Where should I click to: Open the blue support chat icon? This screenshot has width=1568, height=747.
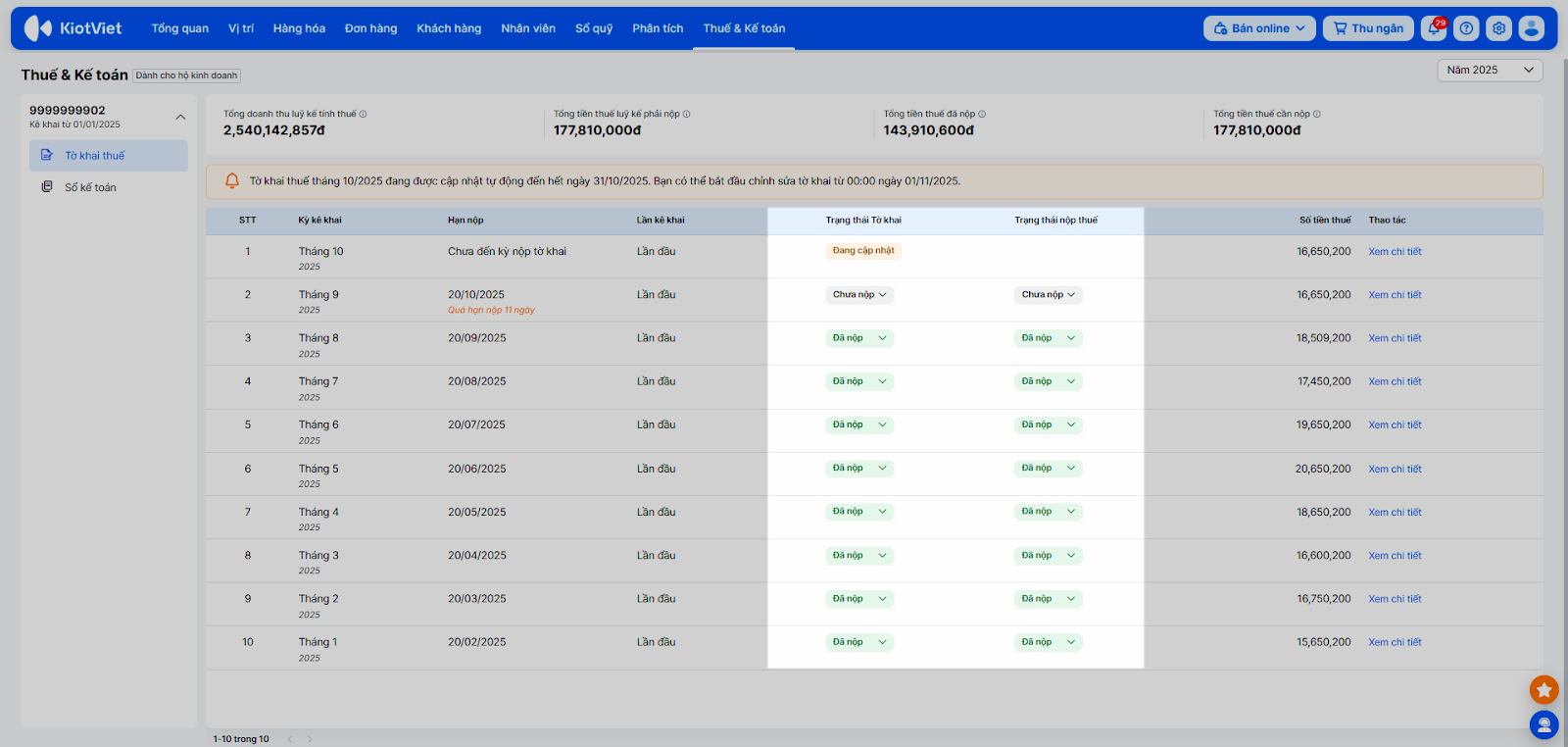point(1543,724)
